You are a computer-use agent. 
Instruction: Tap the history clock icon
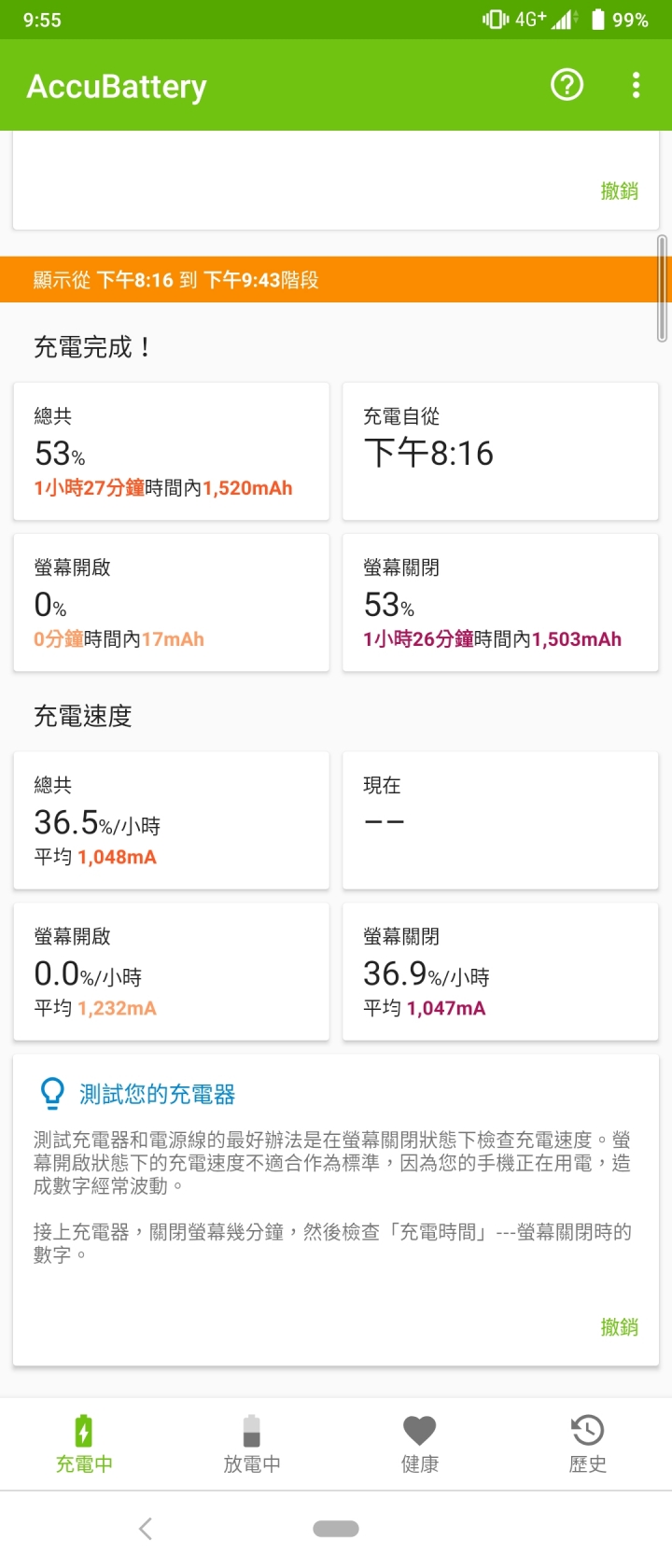click(587, 1430)
